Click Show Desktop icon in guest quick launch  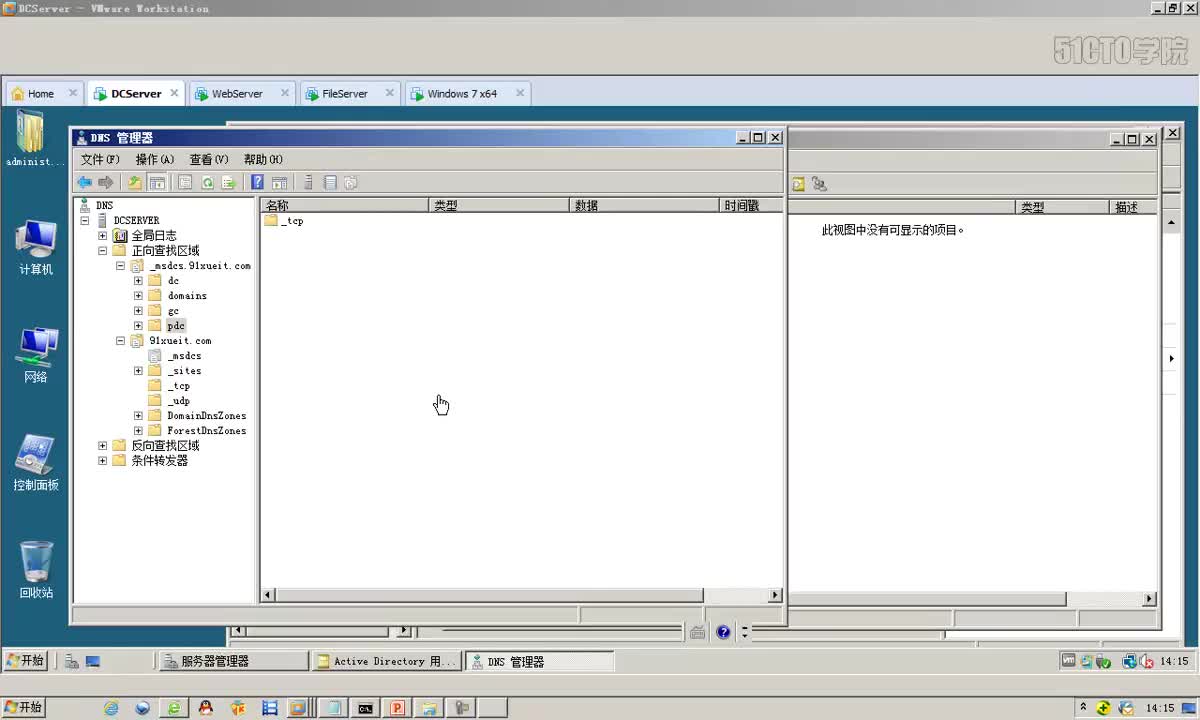click(92, 661)
